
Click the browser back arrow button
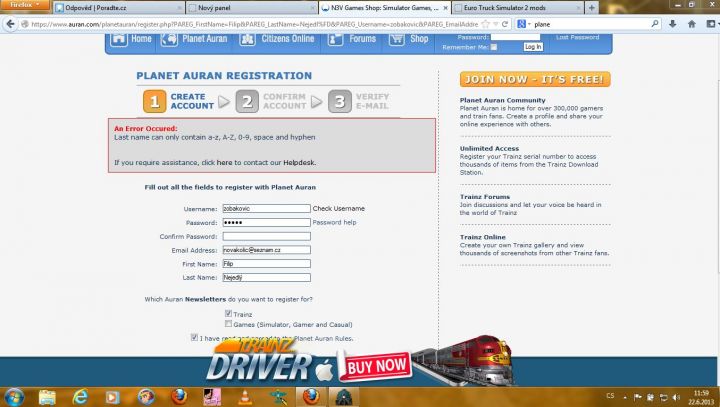click(x=10, y=24)
